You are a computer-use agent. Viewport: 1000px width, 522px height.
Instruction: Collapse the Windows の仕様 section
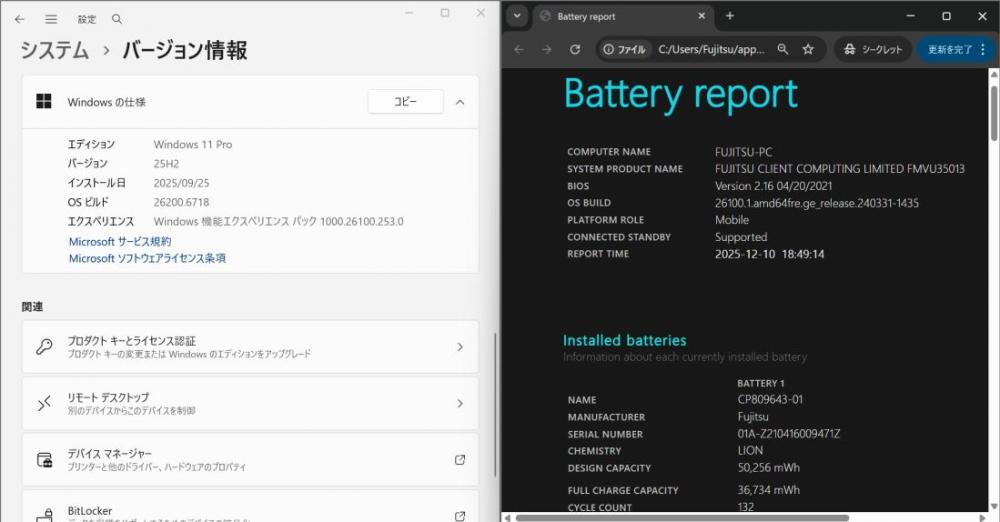[460, 102]
